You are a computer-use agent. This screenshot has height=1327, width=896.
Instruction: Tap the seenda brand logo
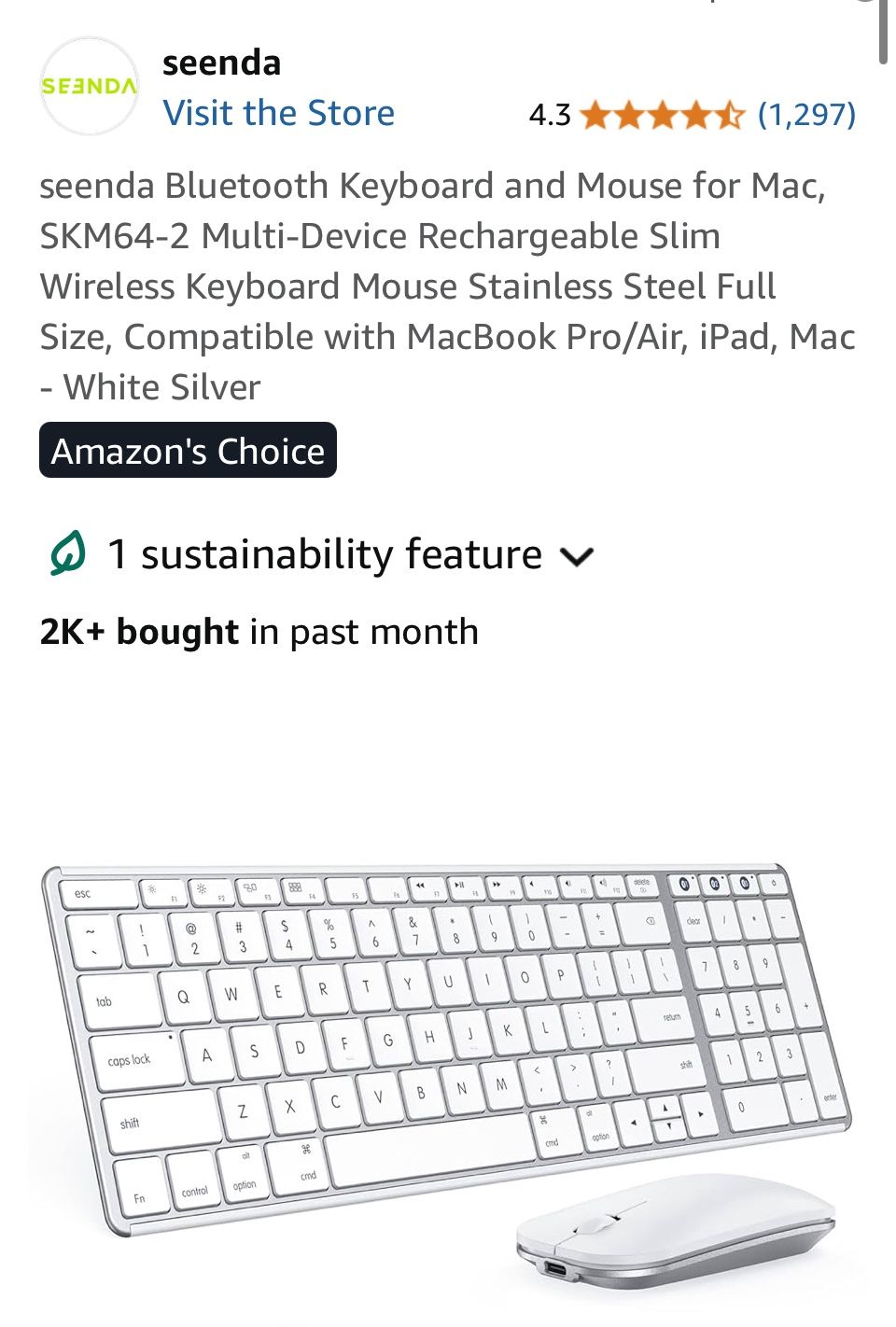pyautogui.click(x=89, y=86)
